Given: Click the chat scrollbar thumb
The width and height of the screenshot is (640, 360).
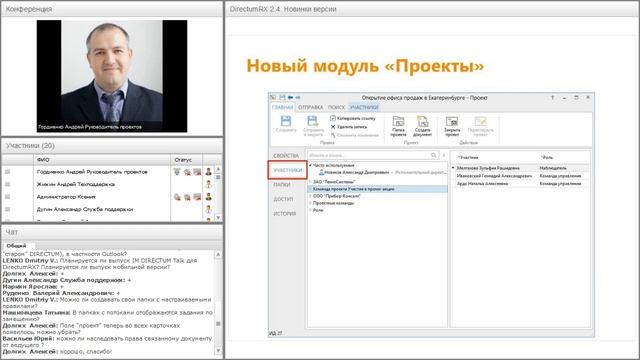Looking at the screenshot, I should pos(218,324).
